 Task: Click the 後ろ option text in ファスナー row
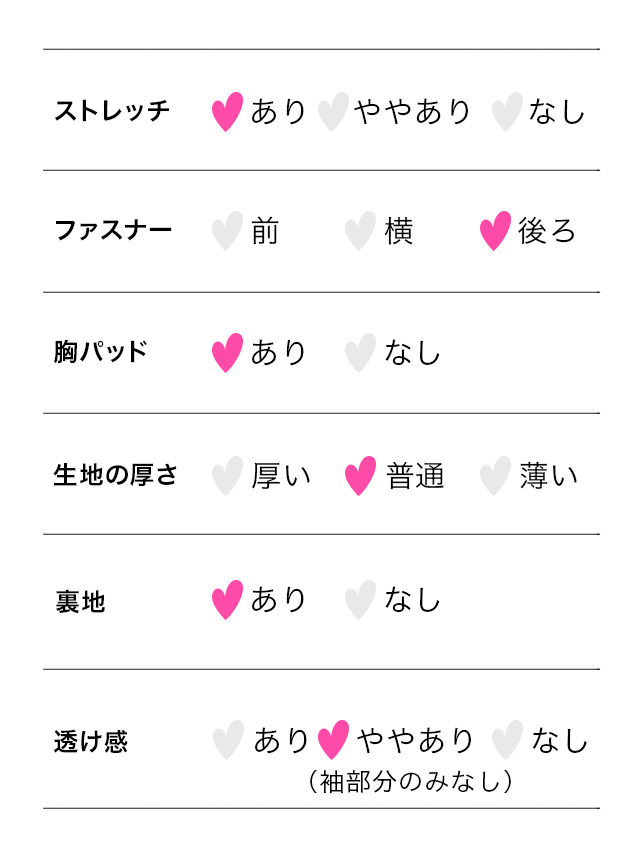coord(547,231)
